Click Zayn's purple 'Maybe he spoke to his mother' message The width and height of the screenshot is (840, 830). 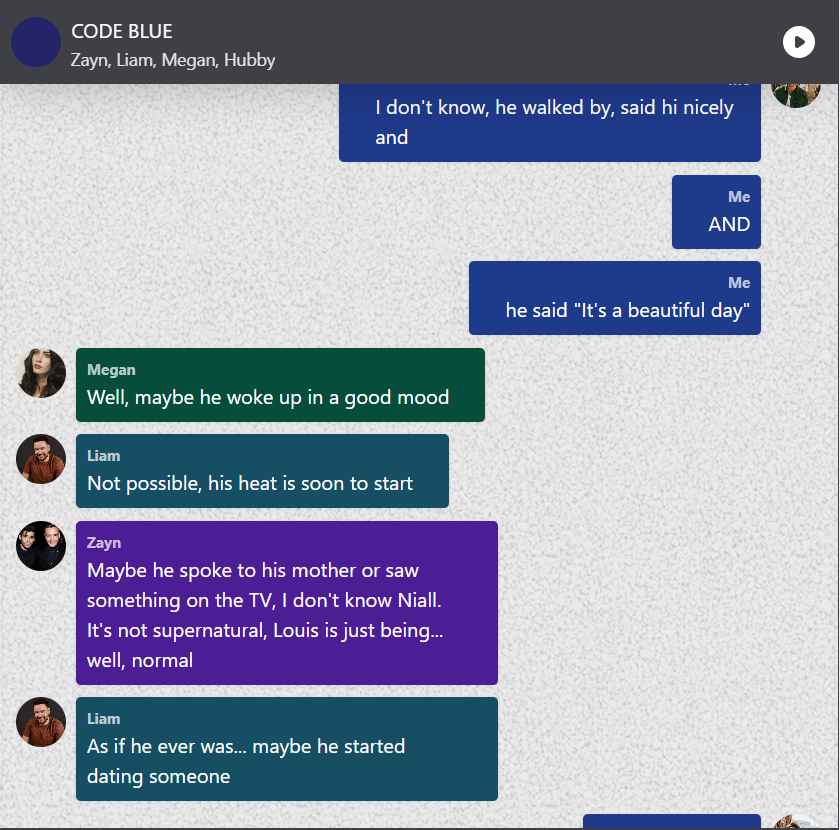(x=287, y=603)
